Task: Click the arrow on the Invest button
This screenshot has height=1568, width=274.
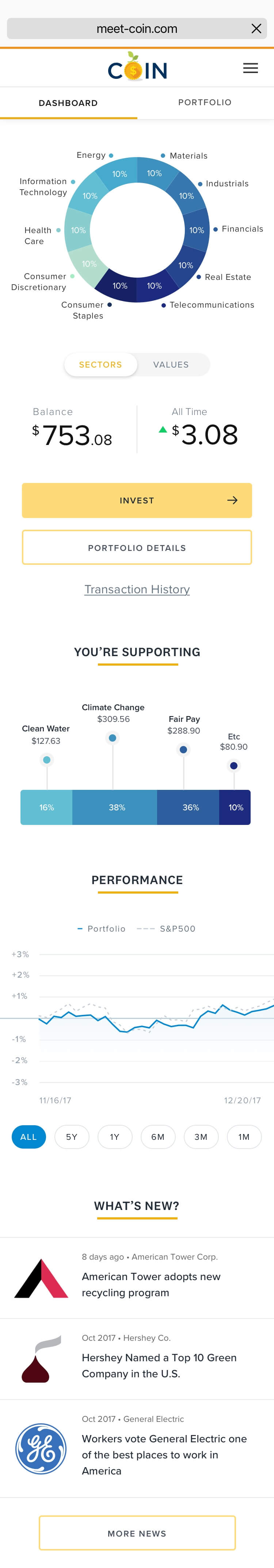Action: [x=232, y=501]
